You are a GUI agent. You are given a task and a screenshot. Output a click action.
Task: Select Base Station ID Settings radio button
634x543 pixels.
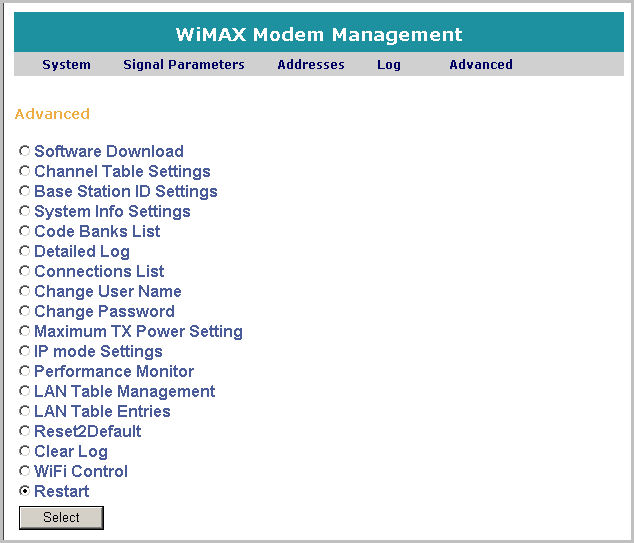[x=25, y=191]
